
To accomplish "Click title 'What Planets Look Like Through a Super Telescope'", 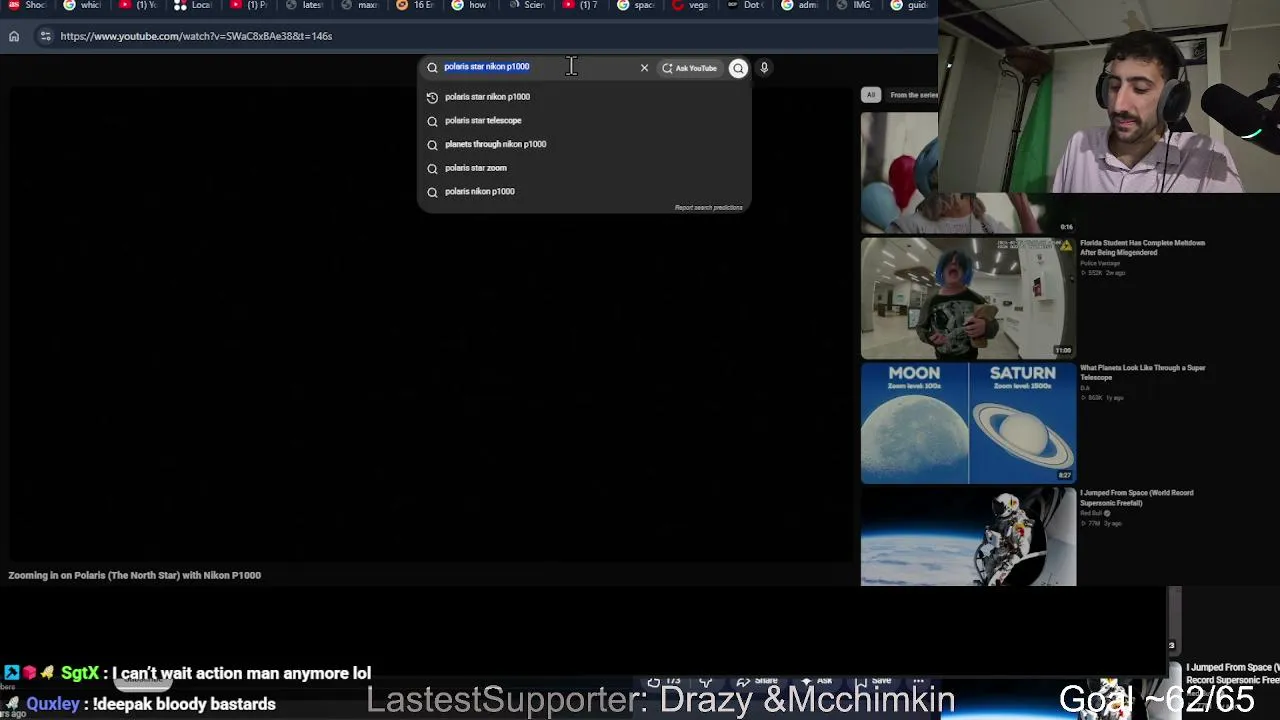I will pyautogui.click(x=1142, y=372).
